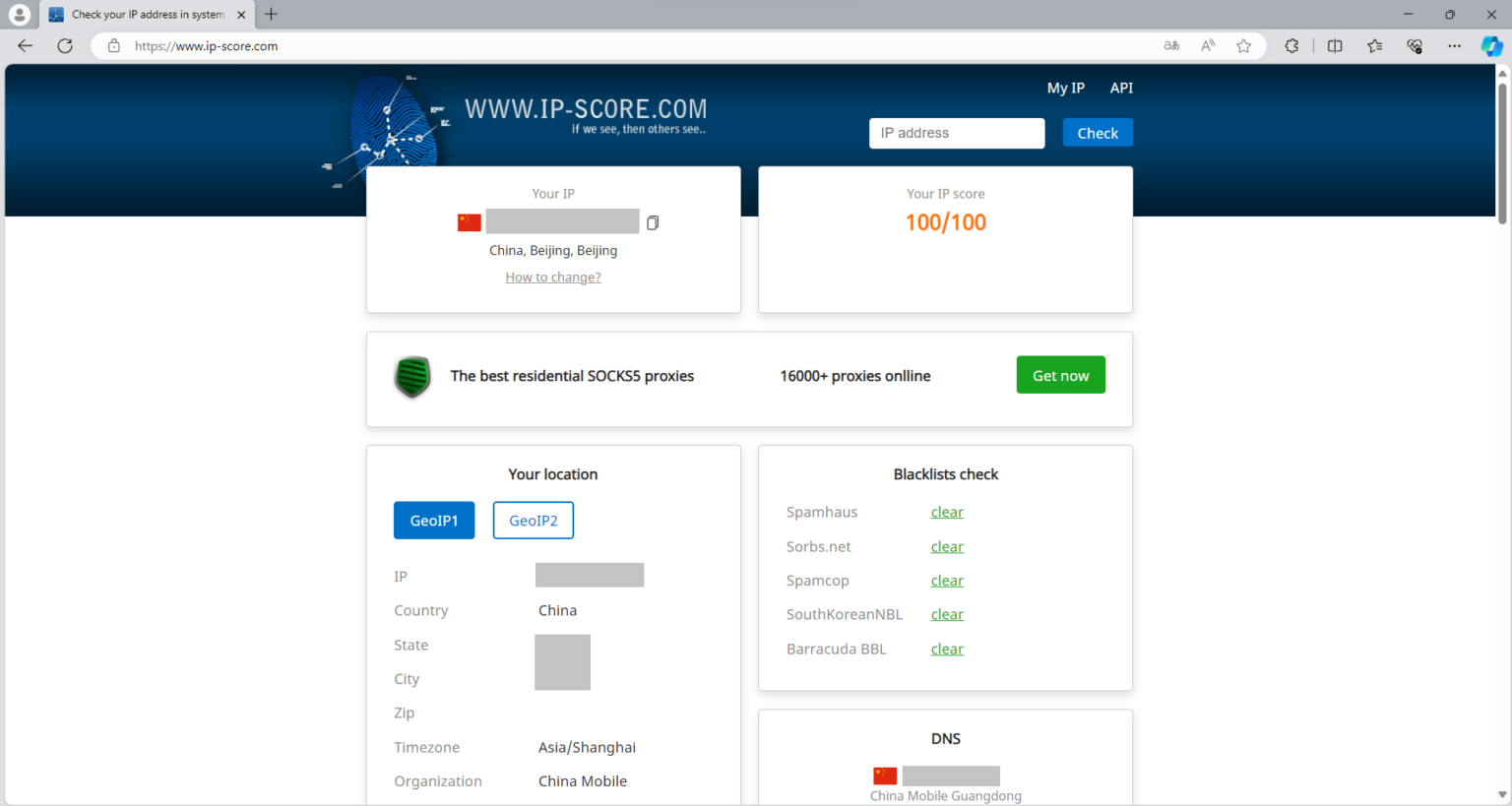Screen dimensions: 1512x806
Task: Open the new tab with plus button
Action: 272,15
